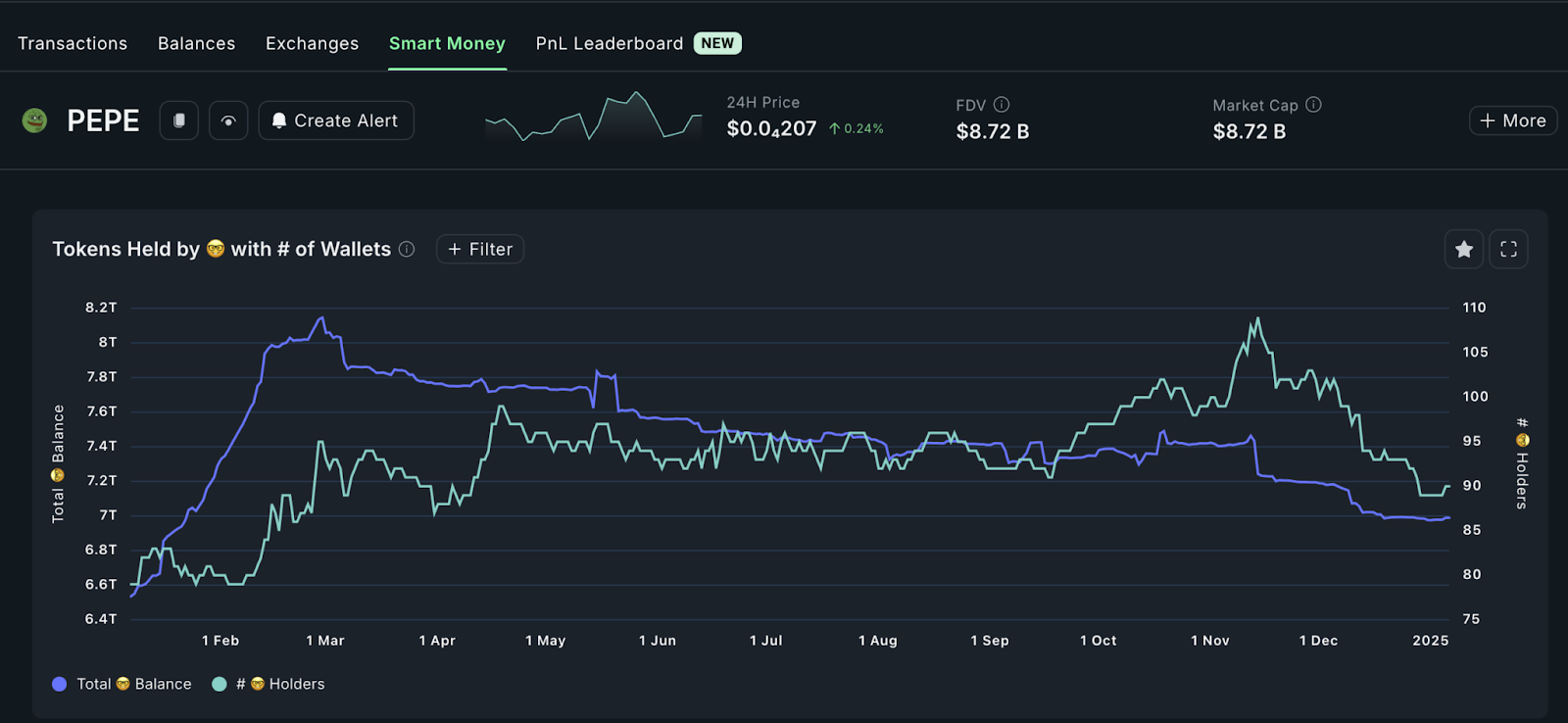Click the 8.2T left axis label

(101, 308)
